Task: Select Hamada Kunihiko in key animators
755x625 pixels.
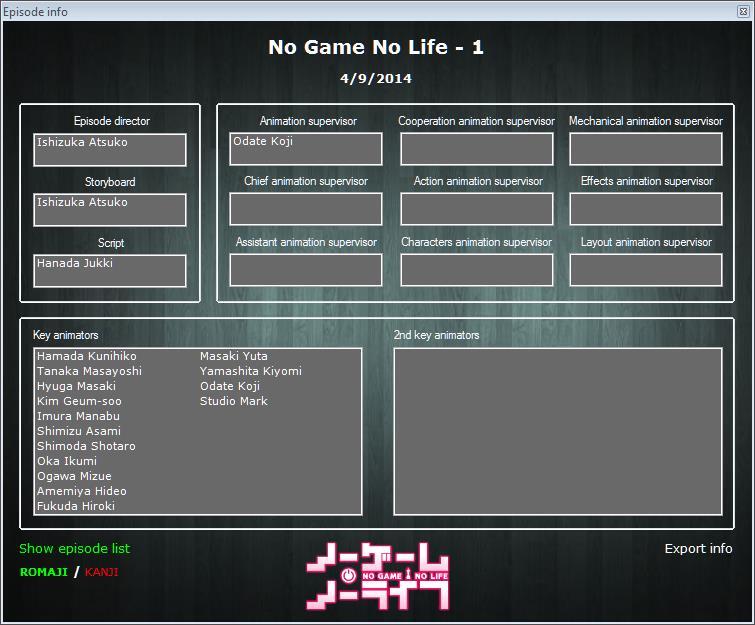Action: 87,356
